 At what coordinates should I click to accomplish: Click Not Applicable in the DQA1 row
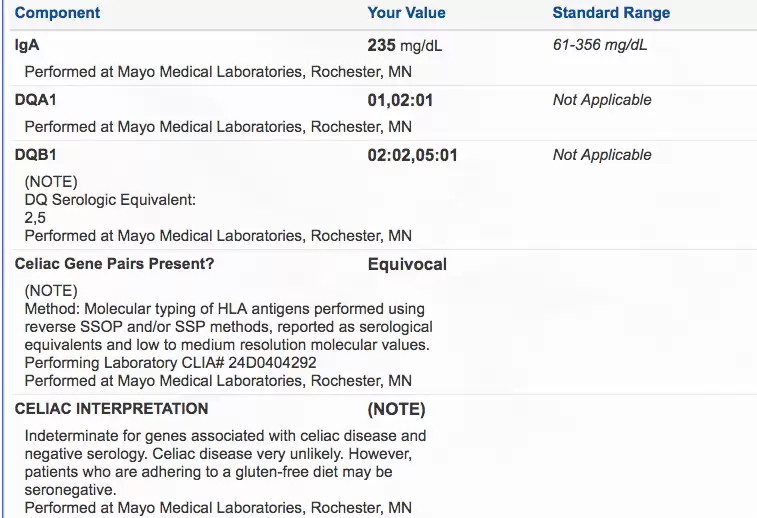pyautogui.click(x=601, y=100)
